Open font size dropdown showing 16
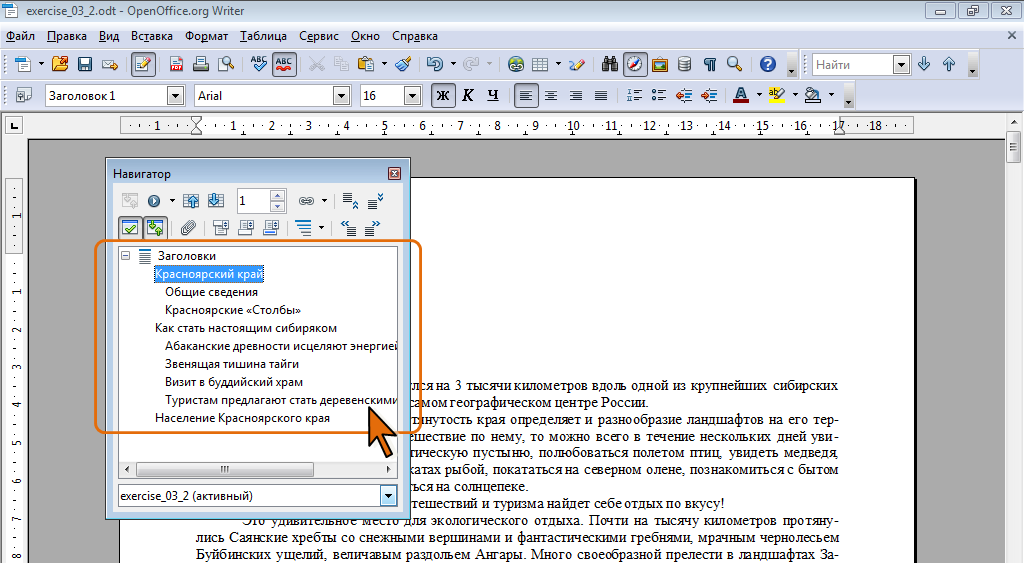 (x=412, y=96)
